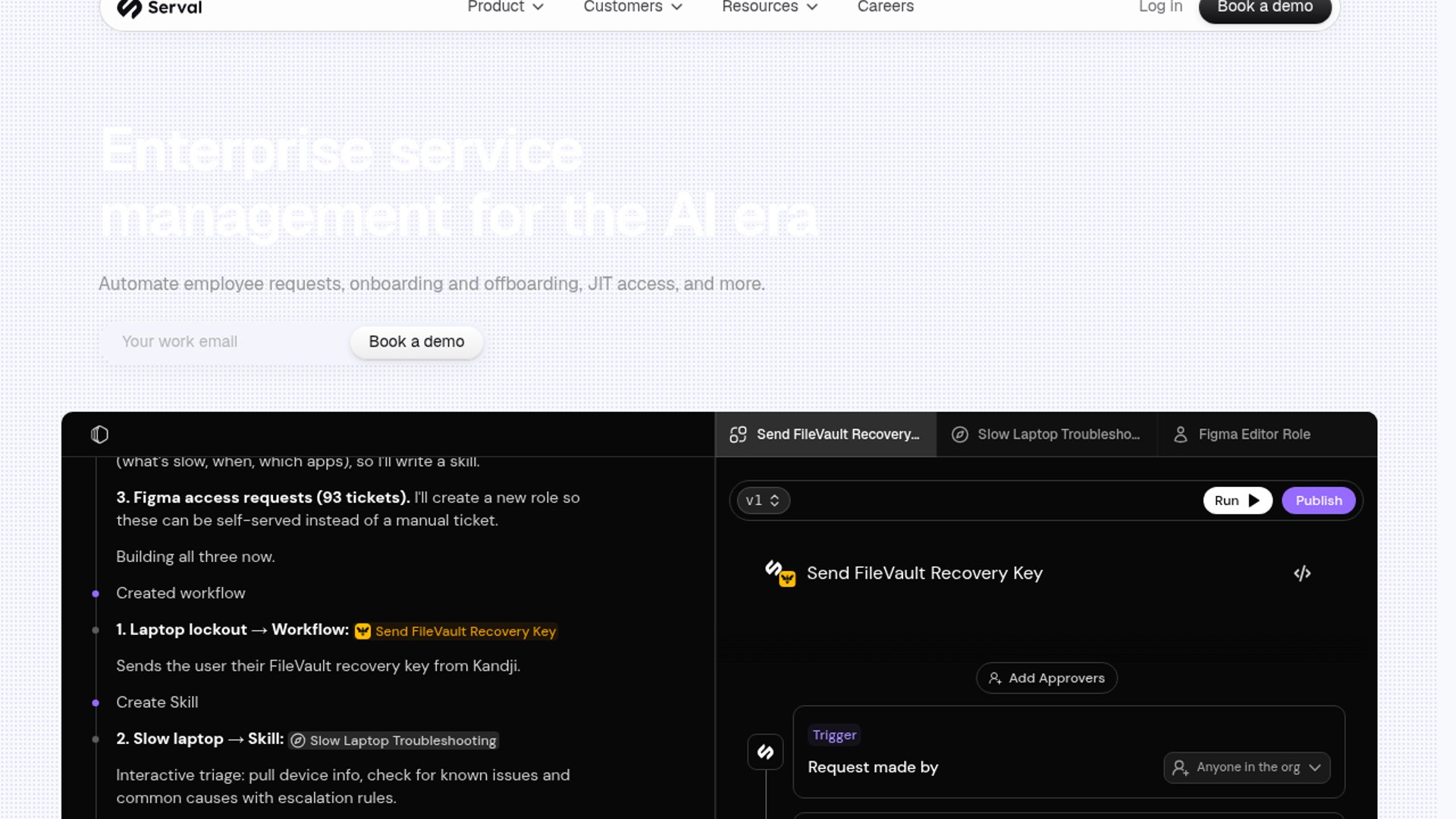Click the sidebar panel icon above the chat
1456x819 pixels.
pos(99,435)
